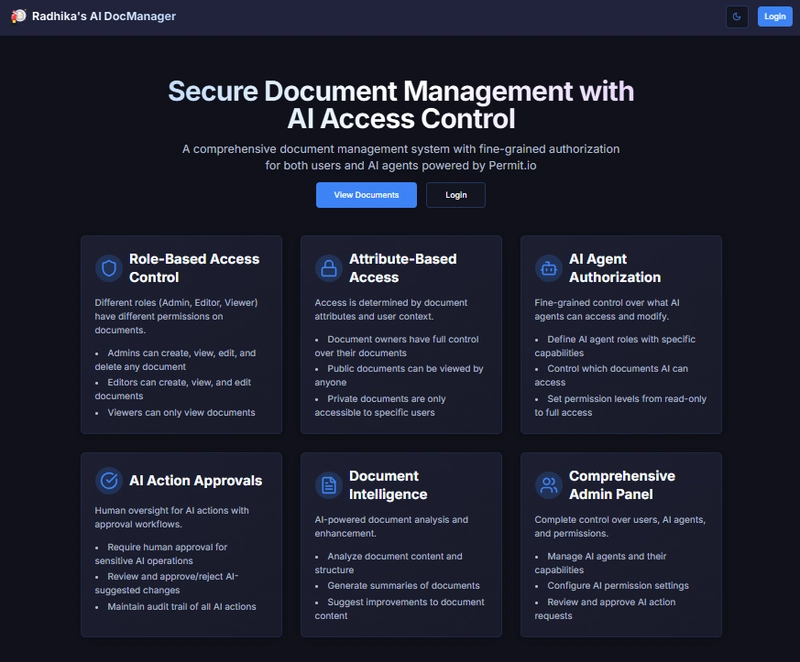This screenshot has height=662, width=800.
Task: Click the Secure Document Management main headline
Action: point(401,105)
